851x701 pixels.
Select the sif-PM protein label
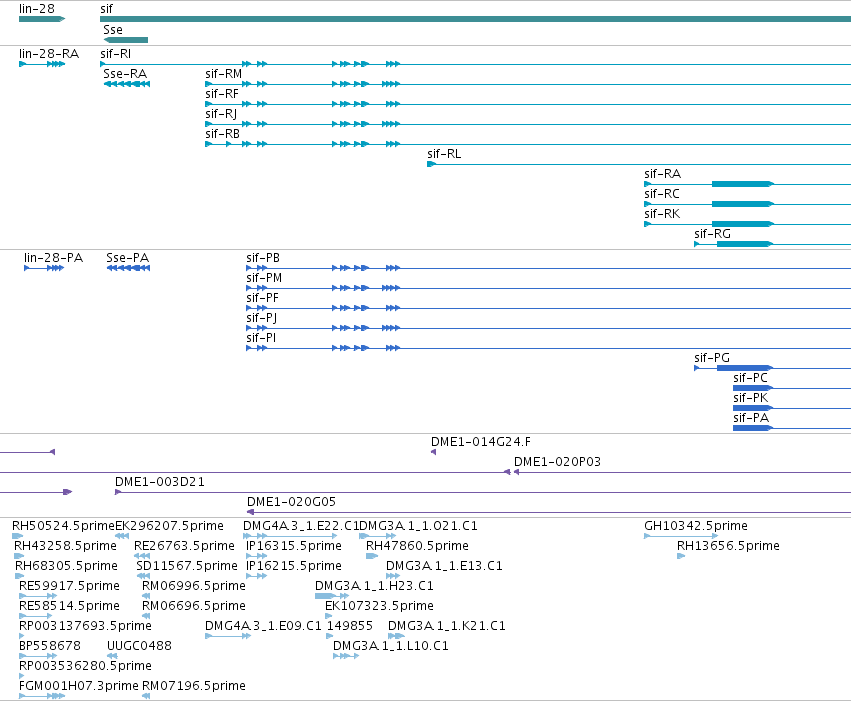click(x=264, y=278)
